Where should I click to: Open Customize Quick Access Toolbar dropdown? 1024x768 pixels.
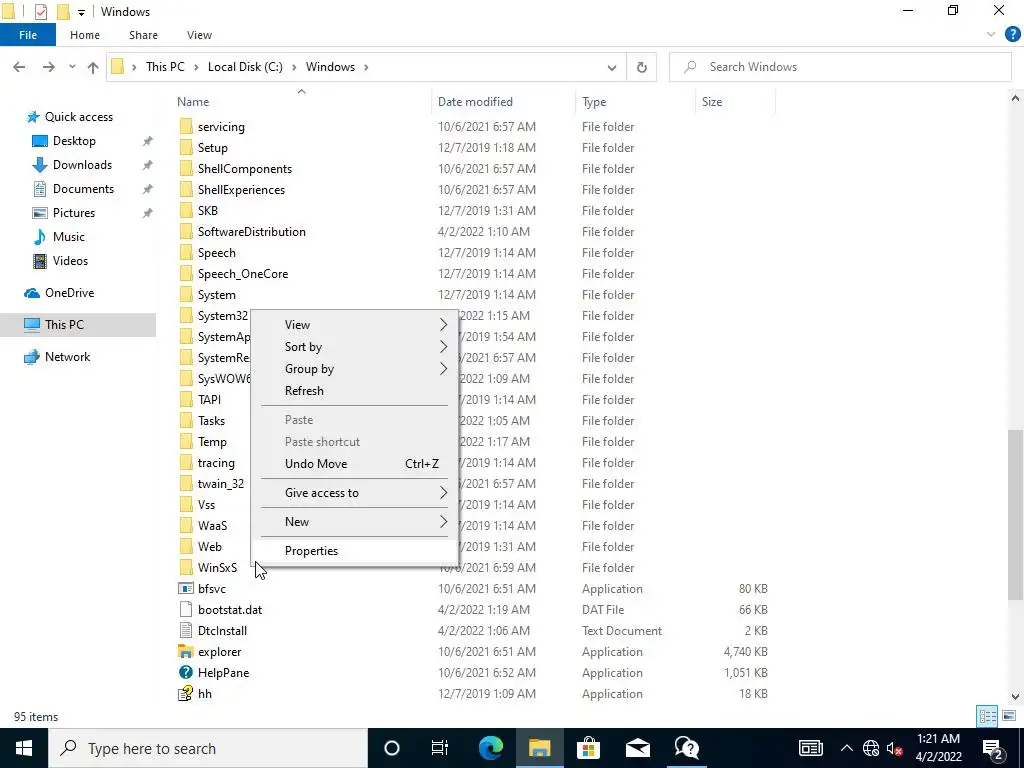(82, 12)
